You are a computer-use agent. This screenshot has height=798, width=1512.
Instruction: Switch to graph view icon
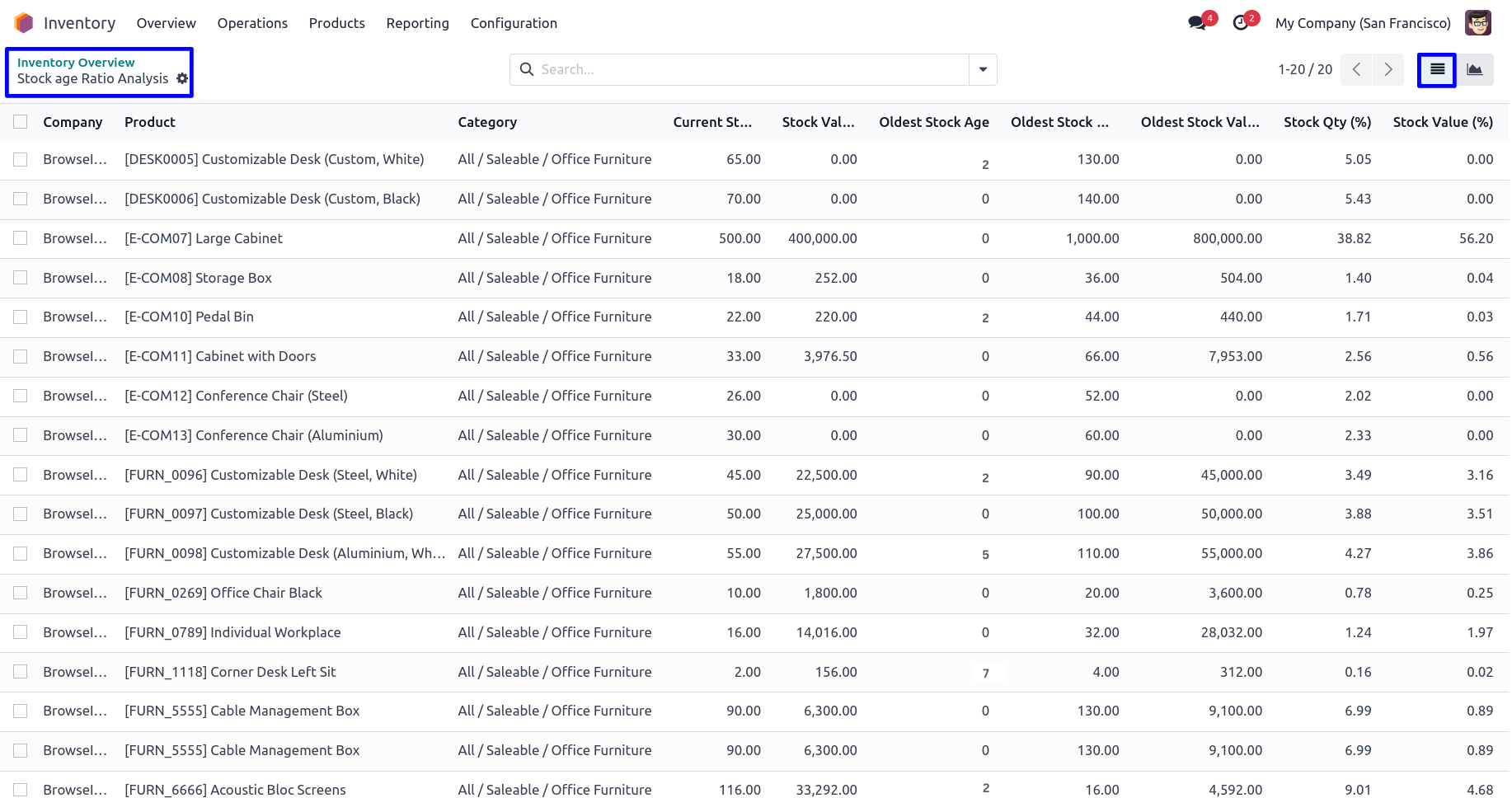(x=1475, y=70)
